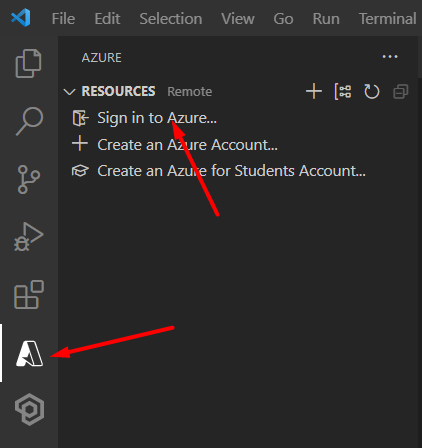Image resolution: width=422 pixels, height=448 pixels.
Task: Open the Search view icon
Action: (x=29, y=121)
